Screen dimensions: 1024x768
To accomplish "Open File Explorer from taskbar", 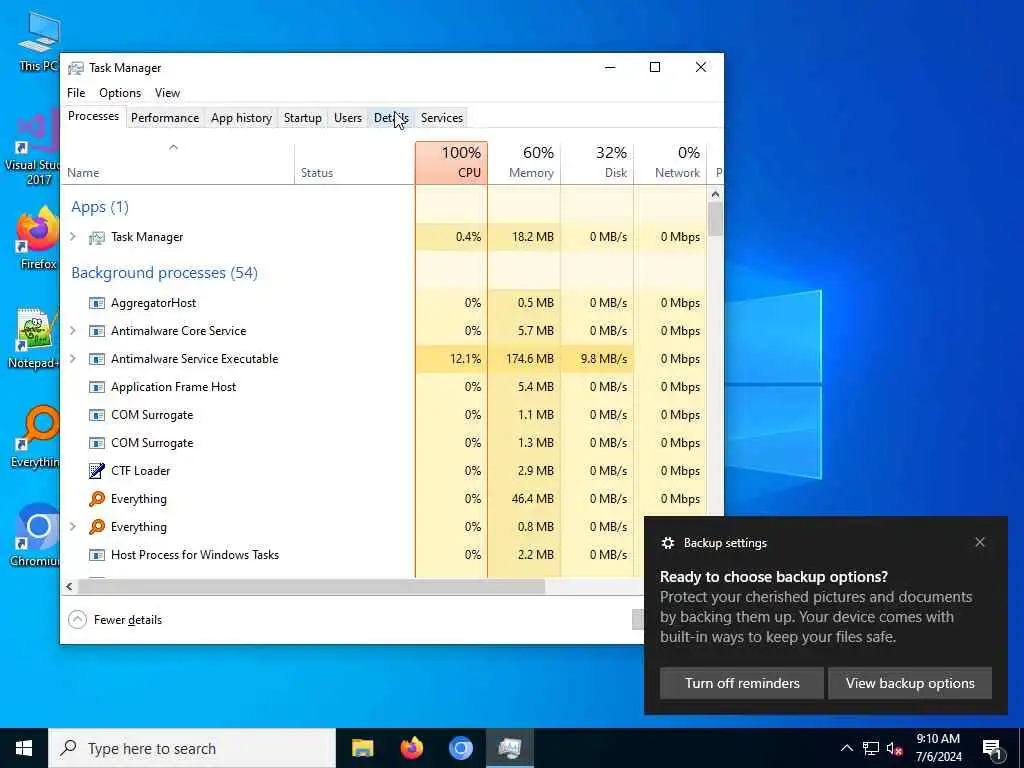I will point(362,748).
